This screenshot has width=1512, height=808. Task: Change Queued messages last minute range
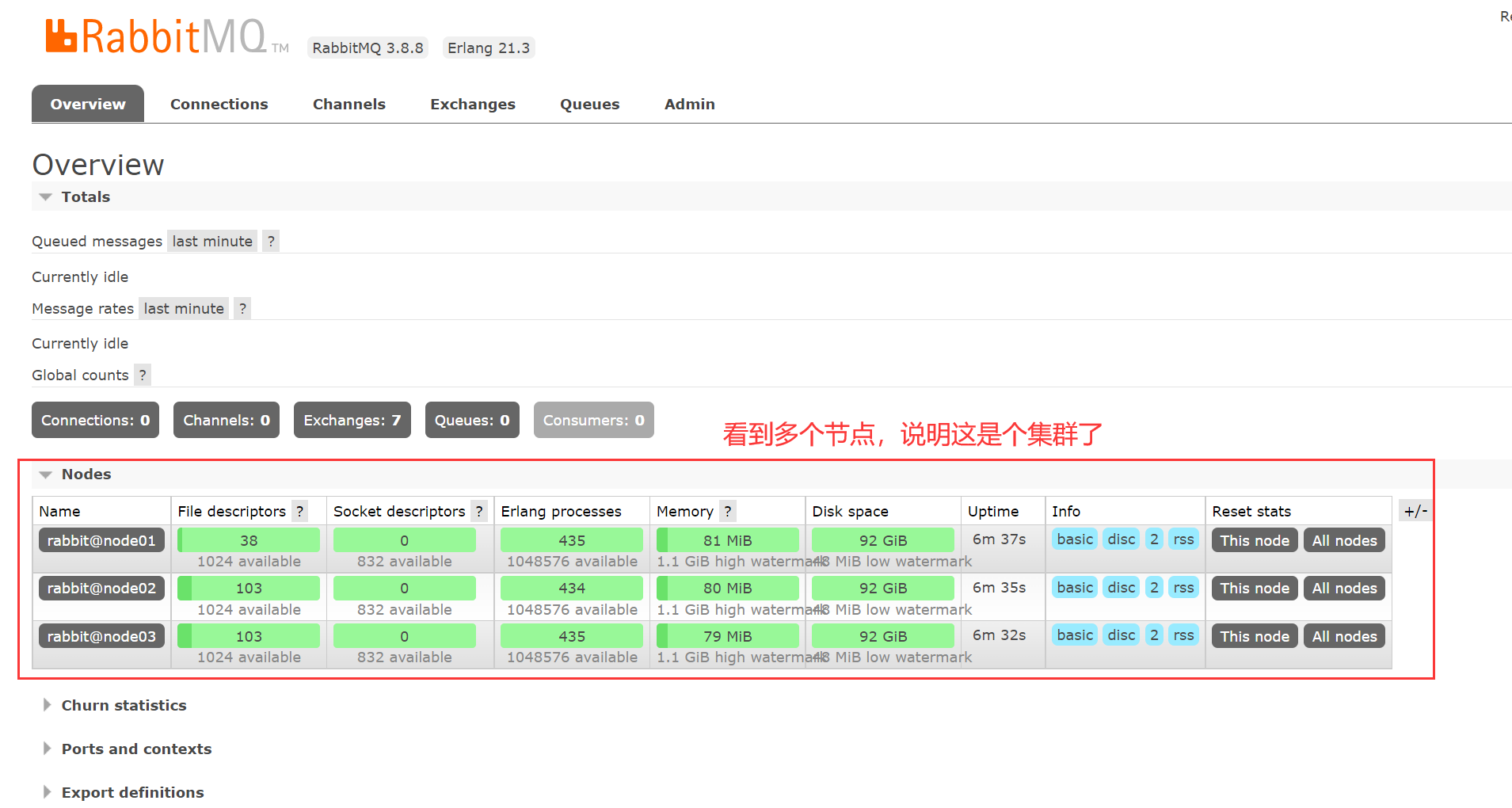212,241
